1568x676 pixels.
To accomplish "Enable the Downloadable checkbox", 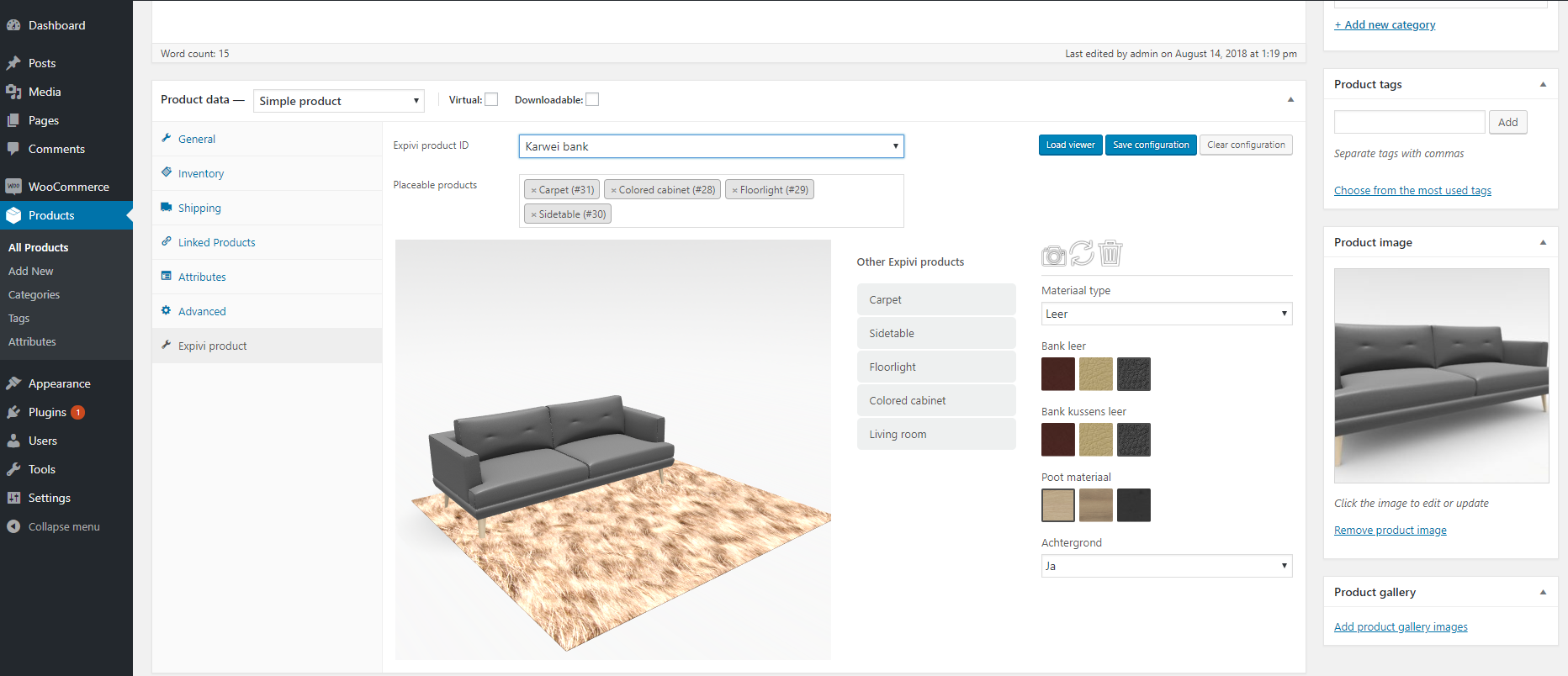I will pyautogui.click(x=592, y=99).
